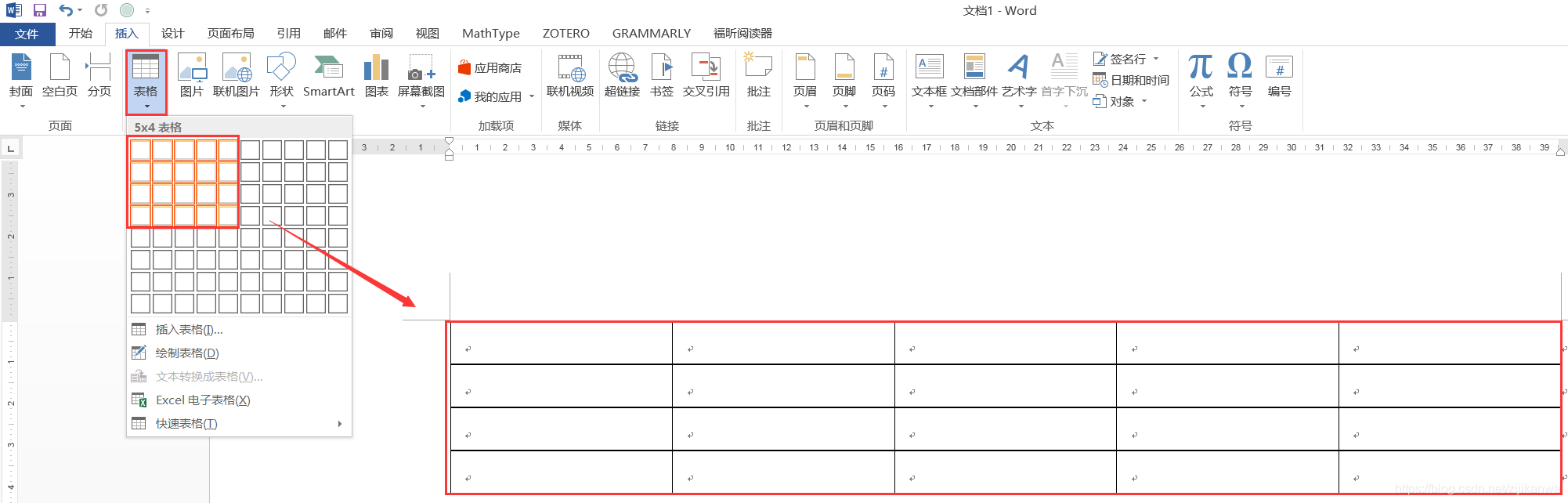
Task: Insert a page break with 分页
Action: [99, 77]
